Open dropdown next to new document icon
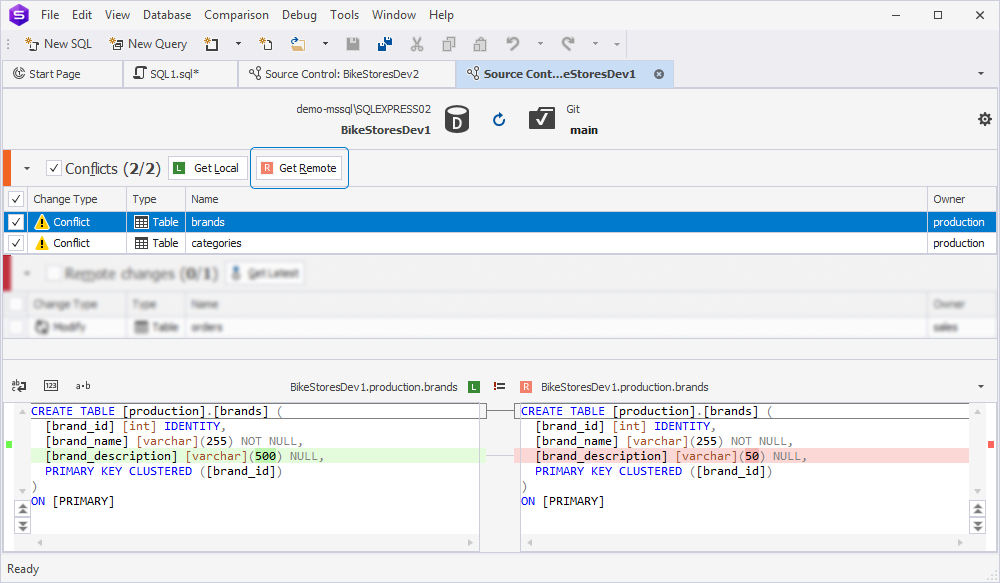Screen dimensions: 1000x583 239,44
